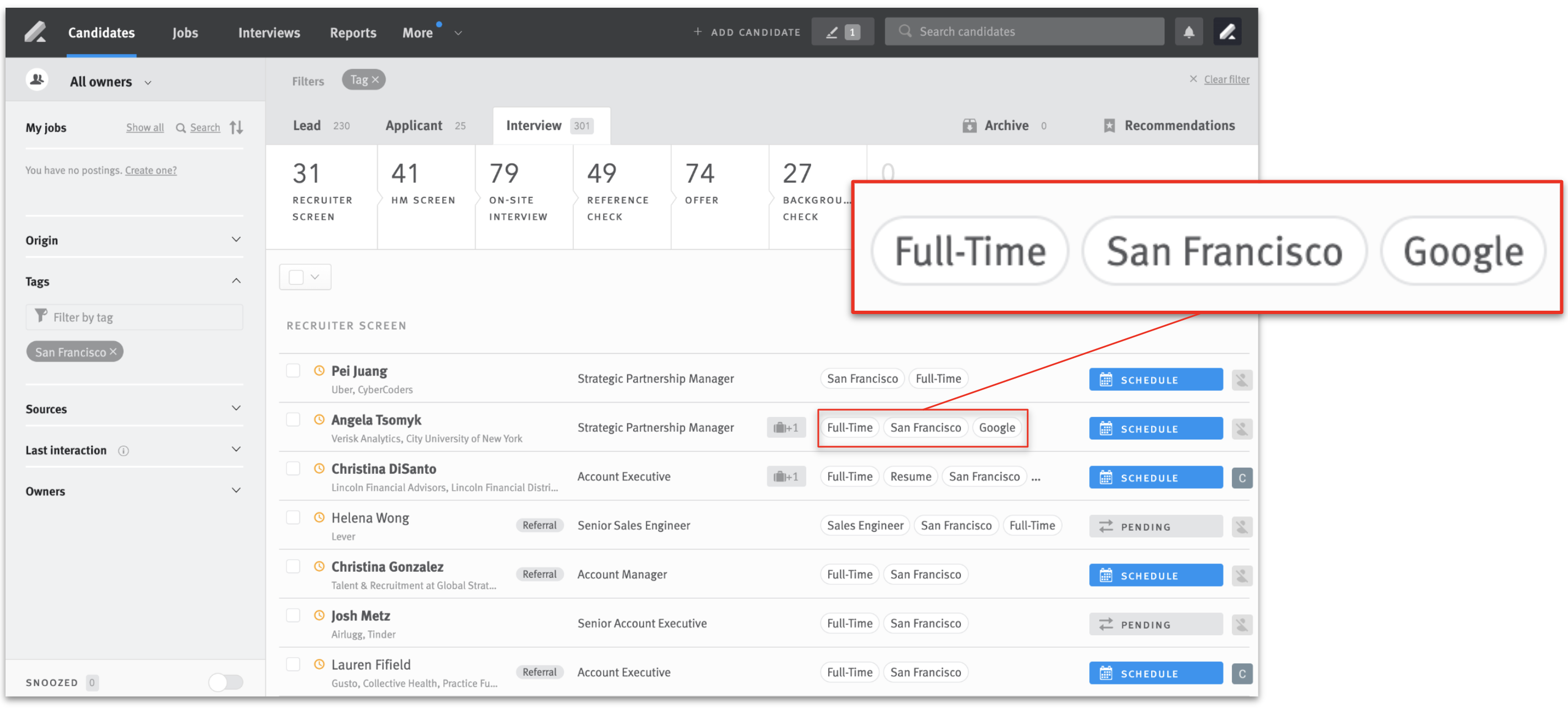This screenshot has height=711, width=1568.
Task: Check the checkbox next to Helena Wong
Action: [x=294, y=517]
